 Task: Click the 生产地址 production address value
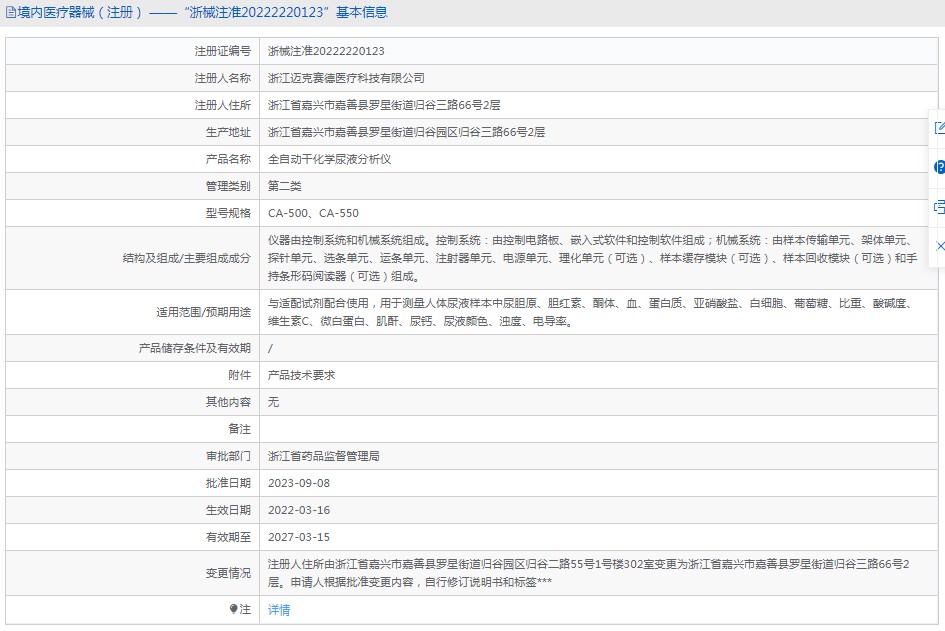406,132
